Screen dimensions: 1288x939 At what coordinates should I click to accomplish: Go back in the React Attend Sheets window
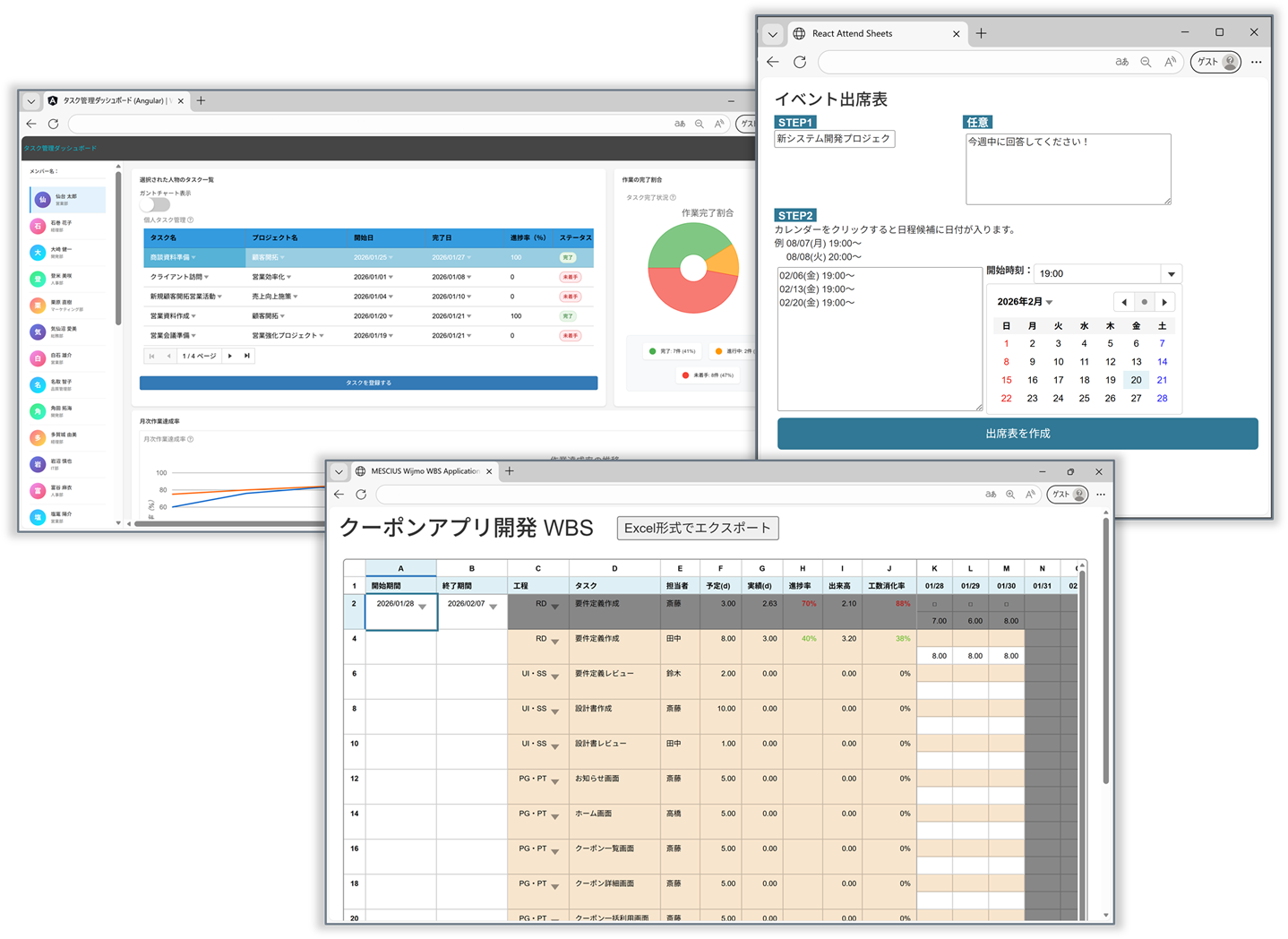pos(773,62)
